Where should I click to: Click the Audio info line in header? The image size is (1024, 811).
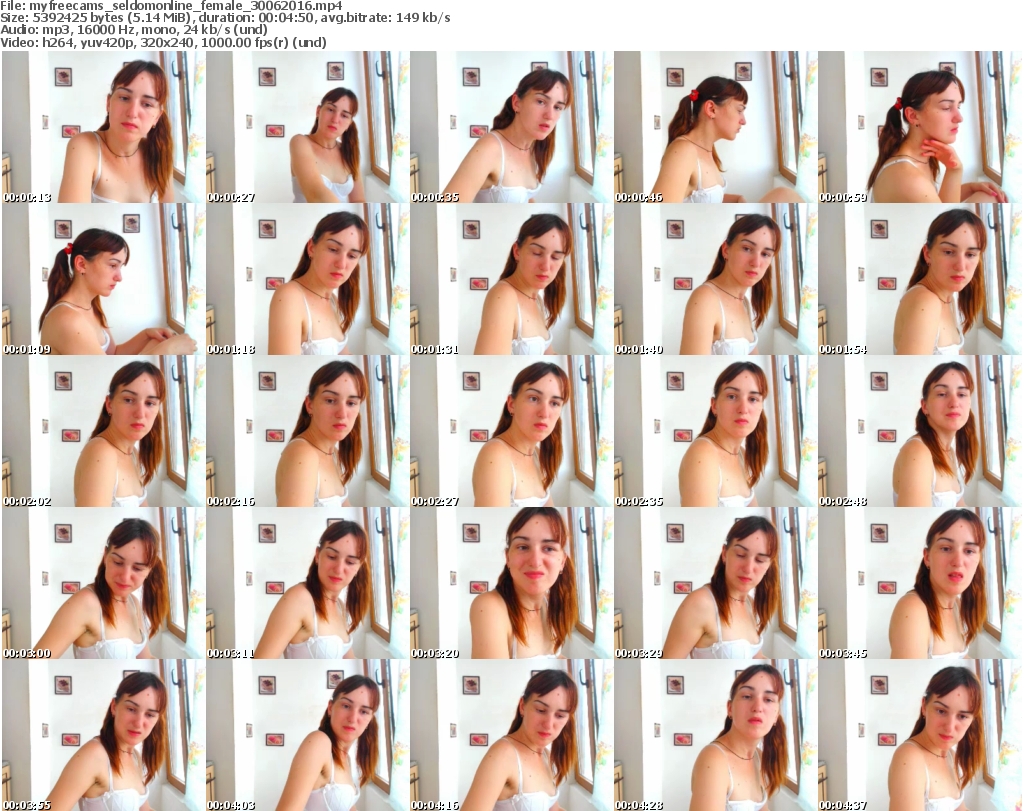150,31
